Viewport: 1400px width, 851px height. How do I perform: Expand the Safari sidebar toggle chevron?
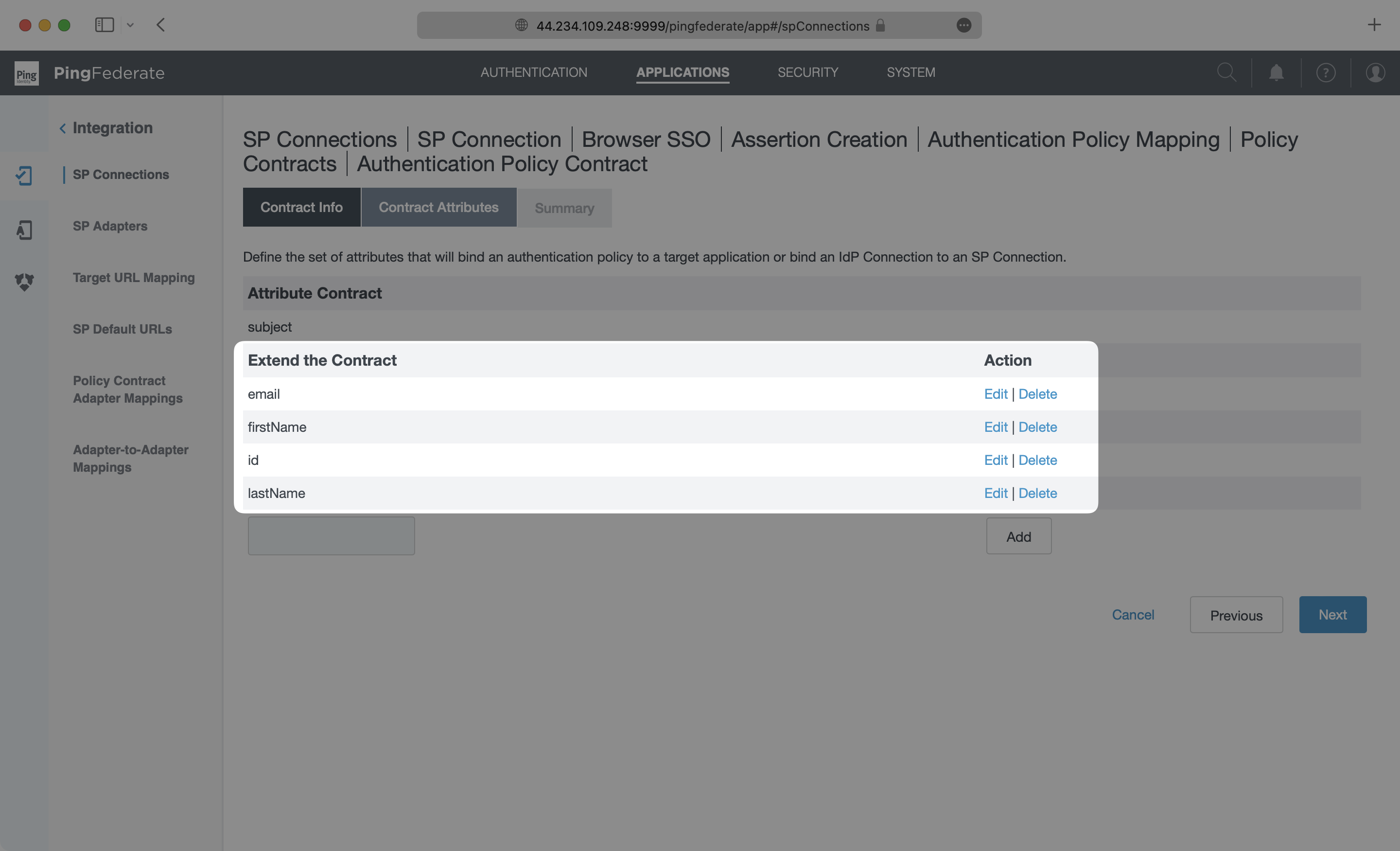tap(131, 24)
